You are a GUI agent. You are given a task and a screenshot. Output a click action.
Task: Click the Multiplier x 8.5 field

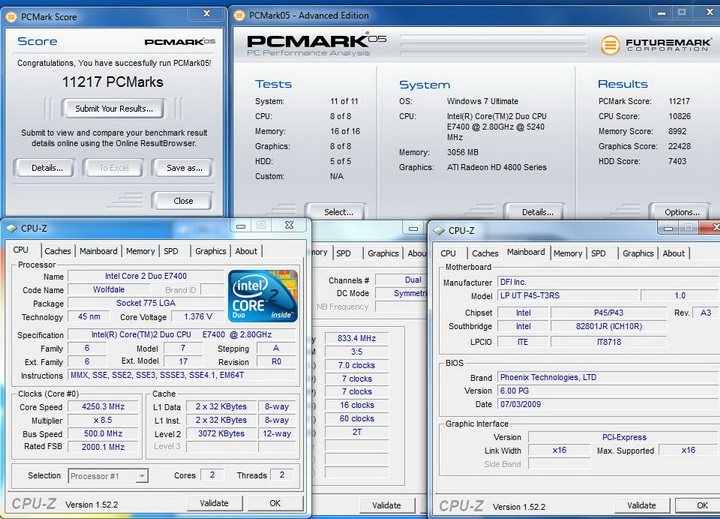(103, 420)
